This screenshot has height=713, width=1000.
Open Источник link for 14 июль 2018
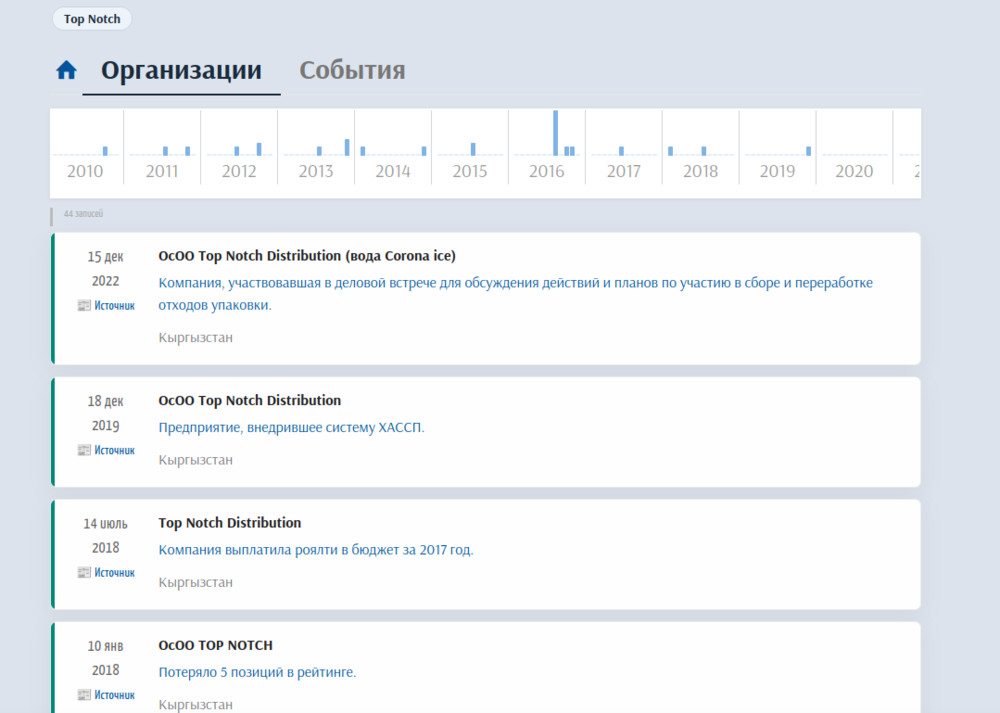[114, 573]
